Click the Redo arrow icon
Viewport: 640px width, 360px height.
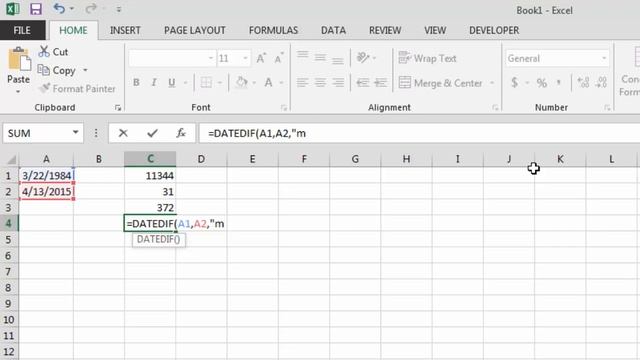91,9
